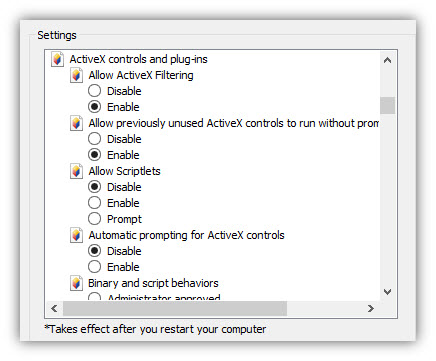The height and width of the screenshot is (361, 436).
Task: Click the scroll down arrow of settings list
Action: [x=387, y=292]
